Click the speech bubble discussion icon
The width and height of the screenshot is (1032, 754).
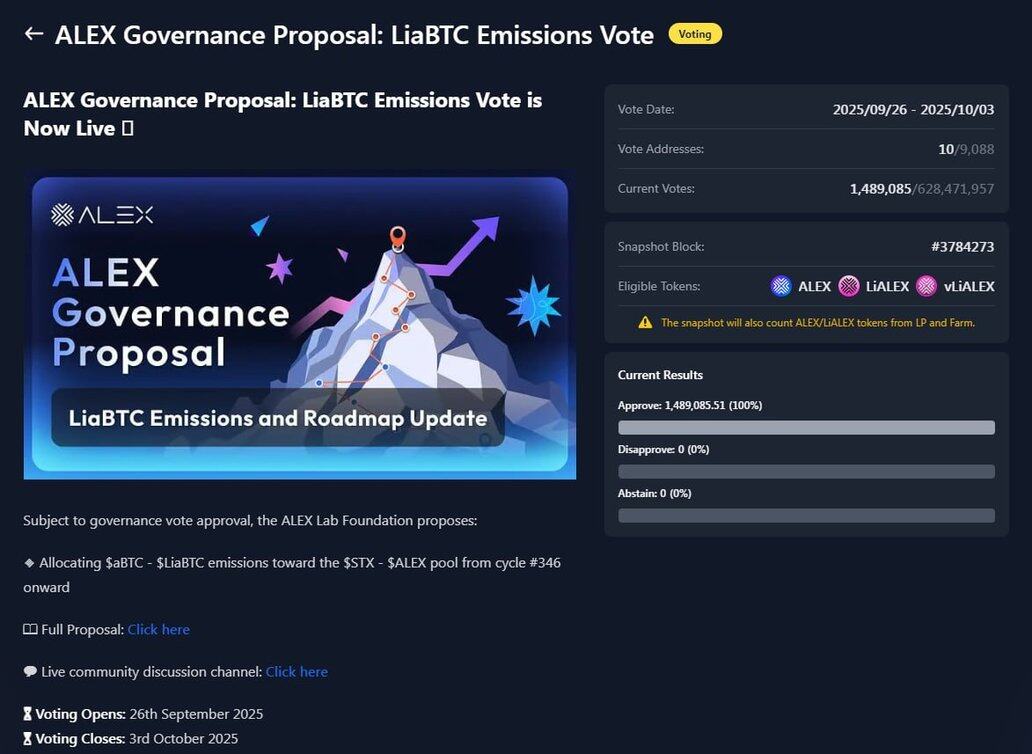point(30,671)
